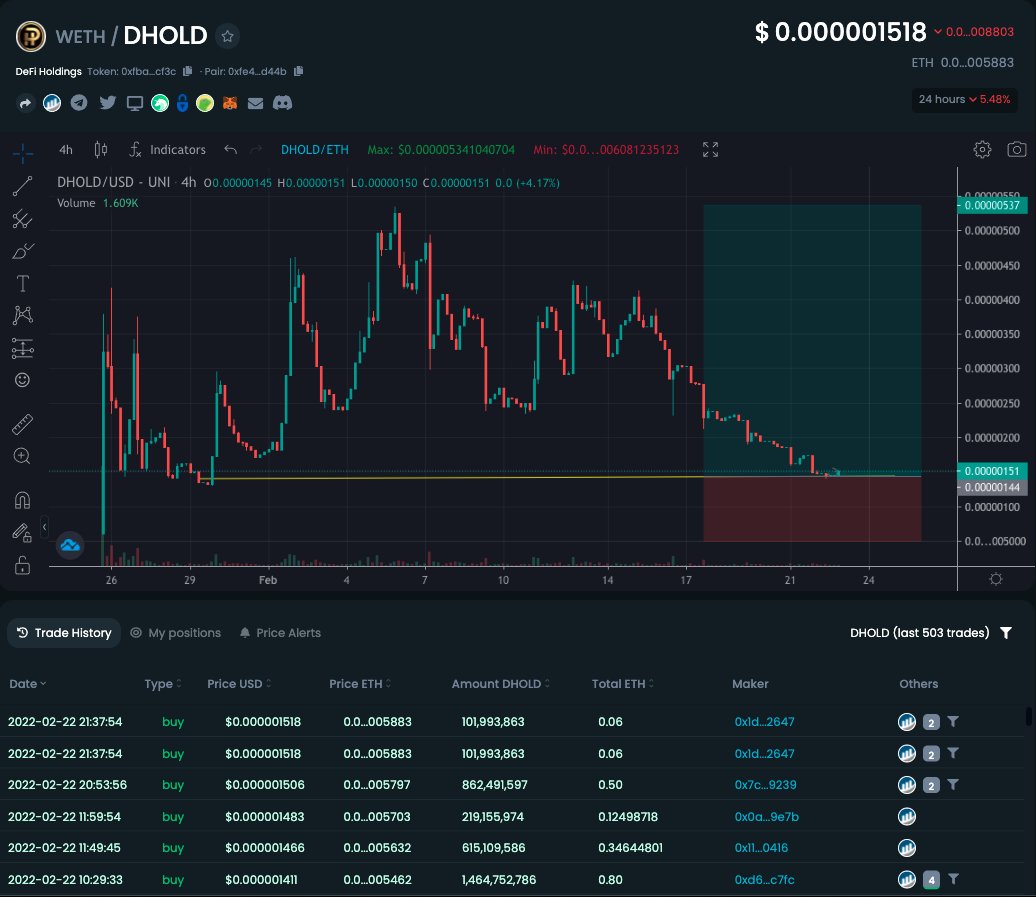Open the price scale settings gear
Image resolution: width=1036 pixels, height=897 pixels.
pyautogui.click(x=996, y=579)
